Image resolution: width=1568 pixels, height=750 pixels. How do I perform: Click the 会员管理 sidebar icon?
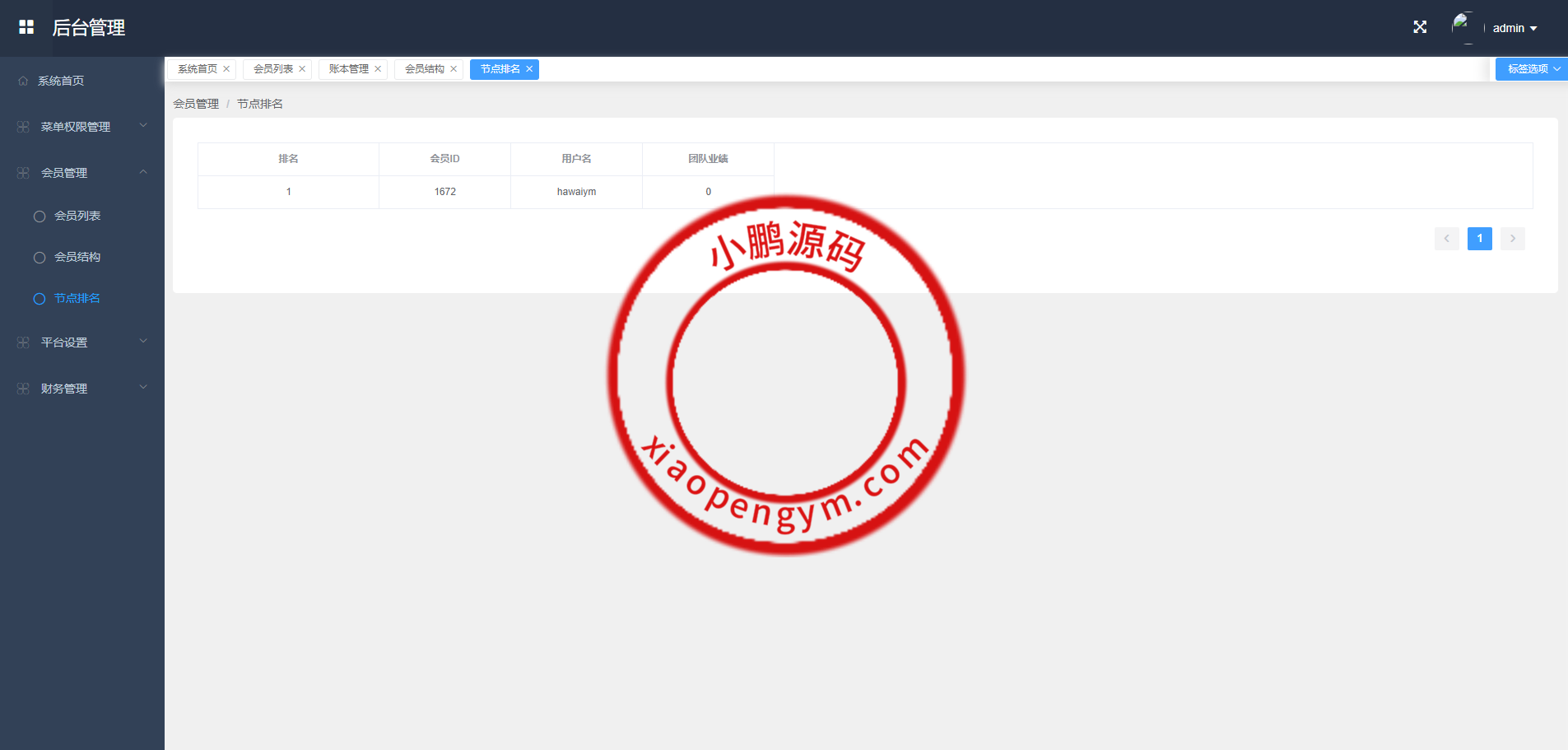(23, 173)
